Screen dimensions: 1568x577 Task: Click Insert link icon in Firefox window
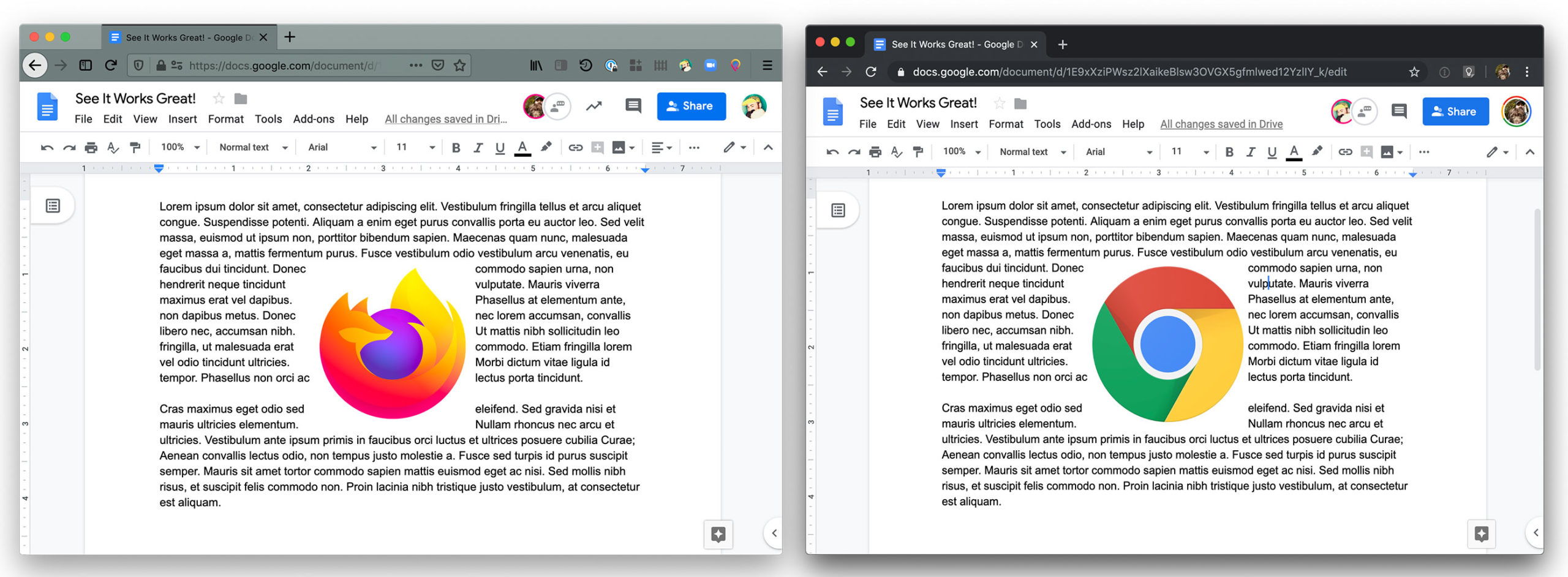tap(575, 148)
